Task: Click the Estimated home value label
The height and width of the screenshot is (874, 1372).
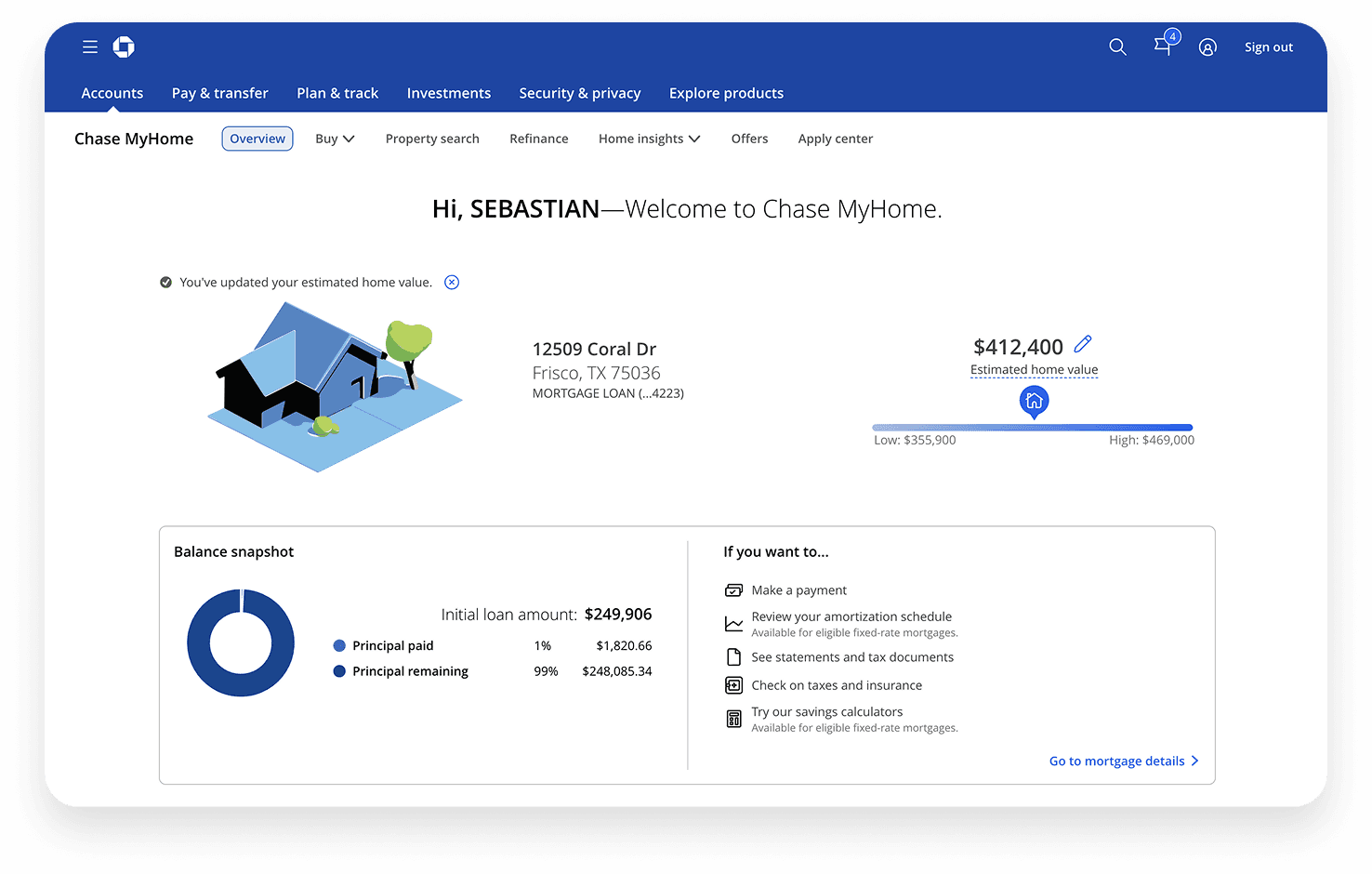Action: pos(1034,370)
